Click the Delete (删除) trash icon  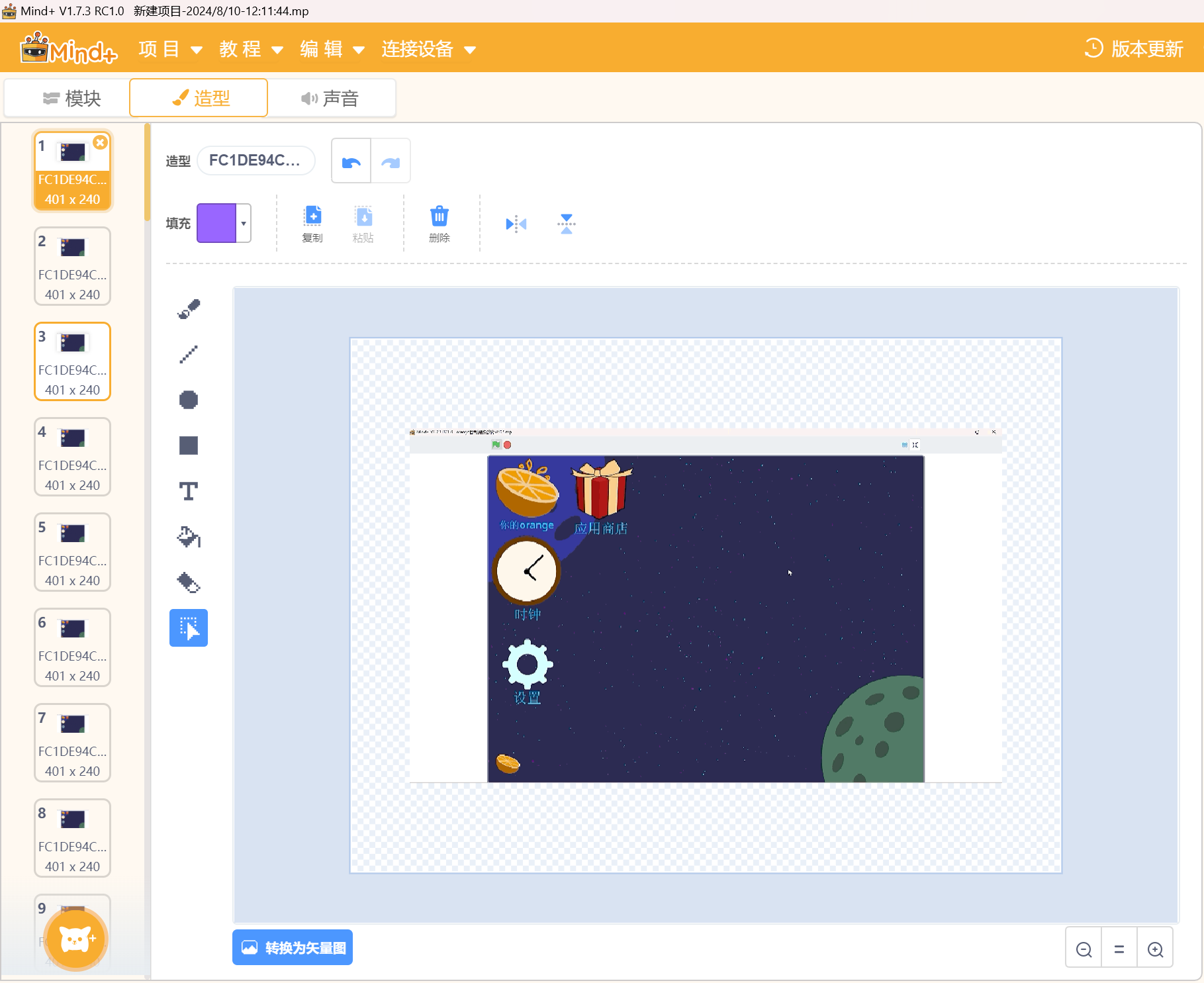(440, 224)
